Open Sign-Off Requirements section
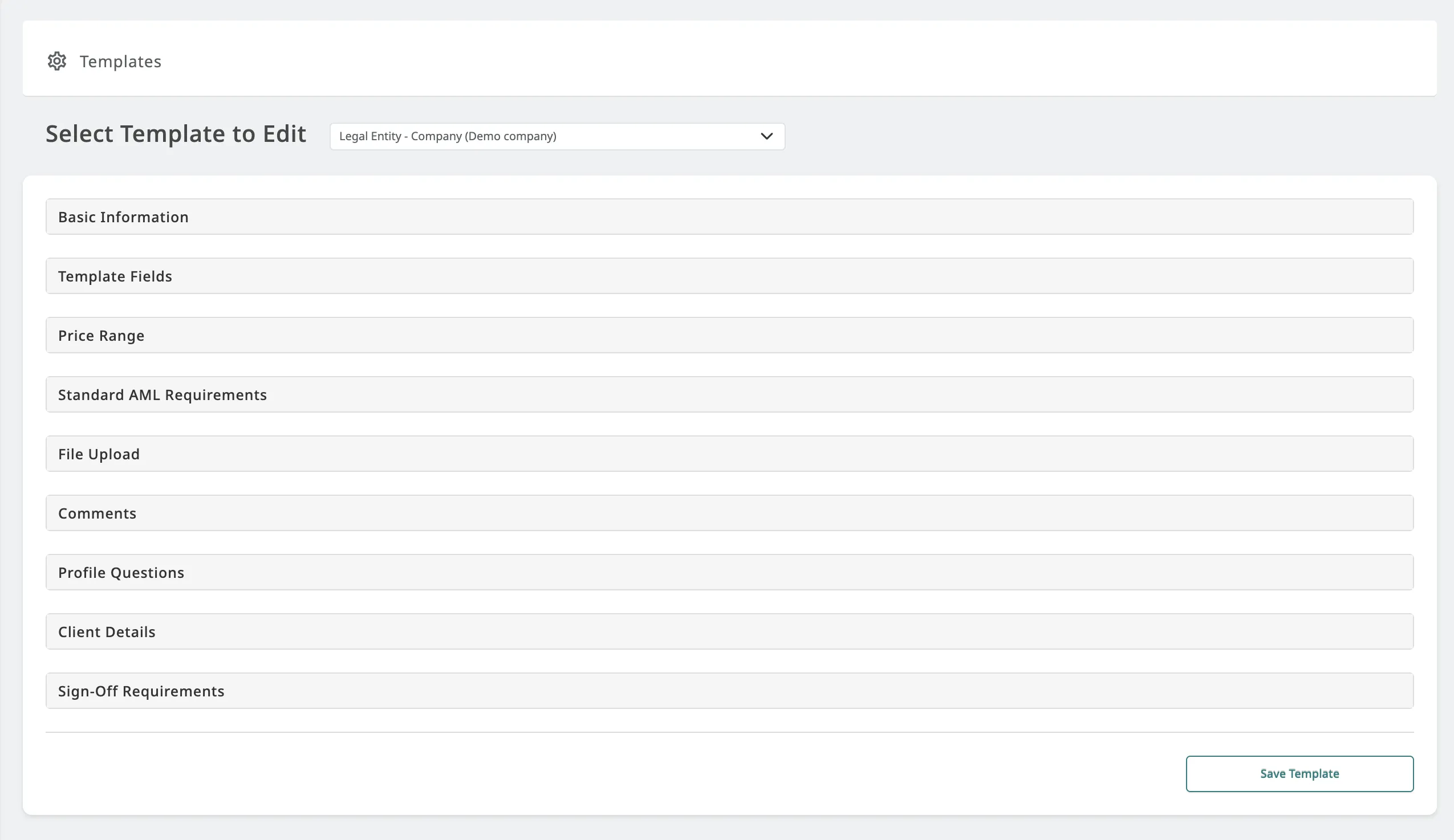Screen dimensions: 1454x840 729,691
